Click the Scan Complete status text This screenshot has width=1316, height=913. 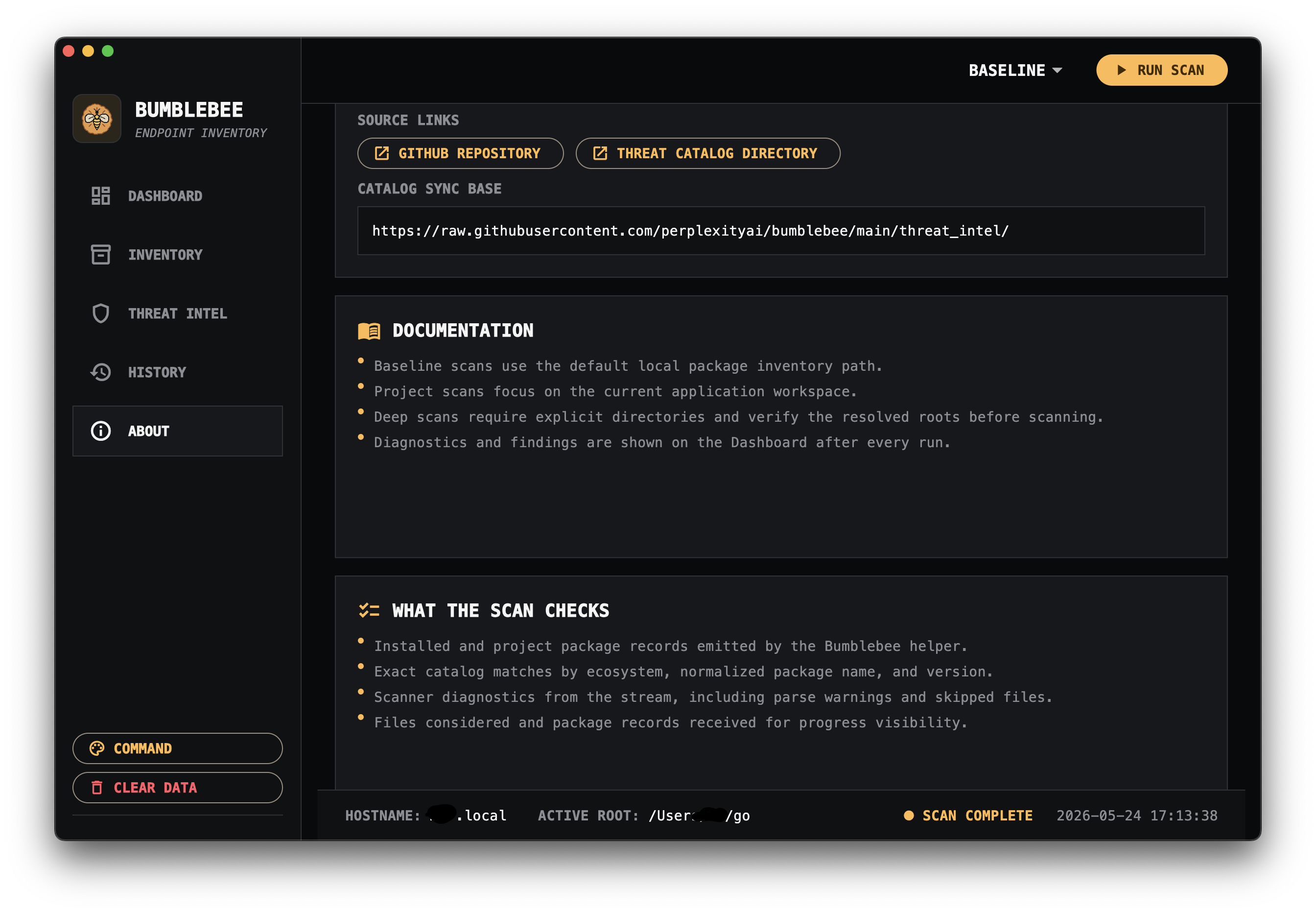(978, 815)
